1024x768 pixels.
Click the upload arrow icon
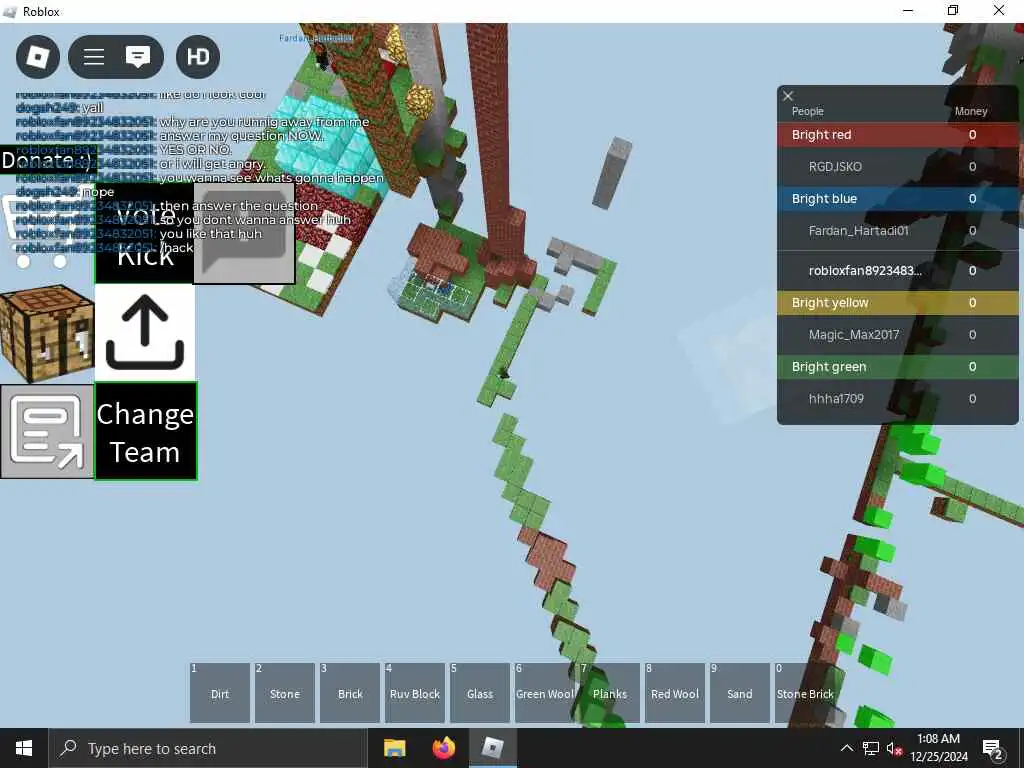pyautogui.click(x=145, y=332)
